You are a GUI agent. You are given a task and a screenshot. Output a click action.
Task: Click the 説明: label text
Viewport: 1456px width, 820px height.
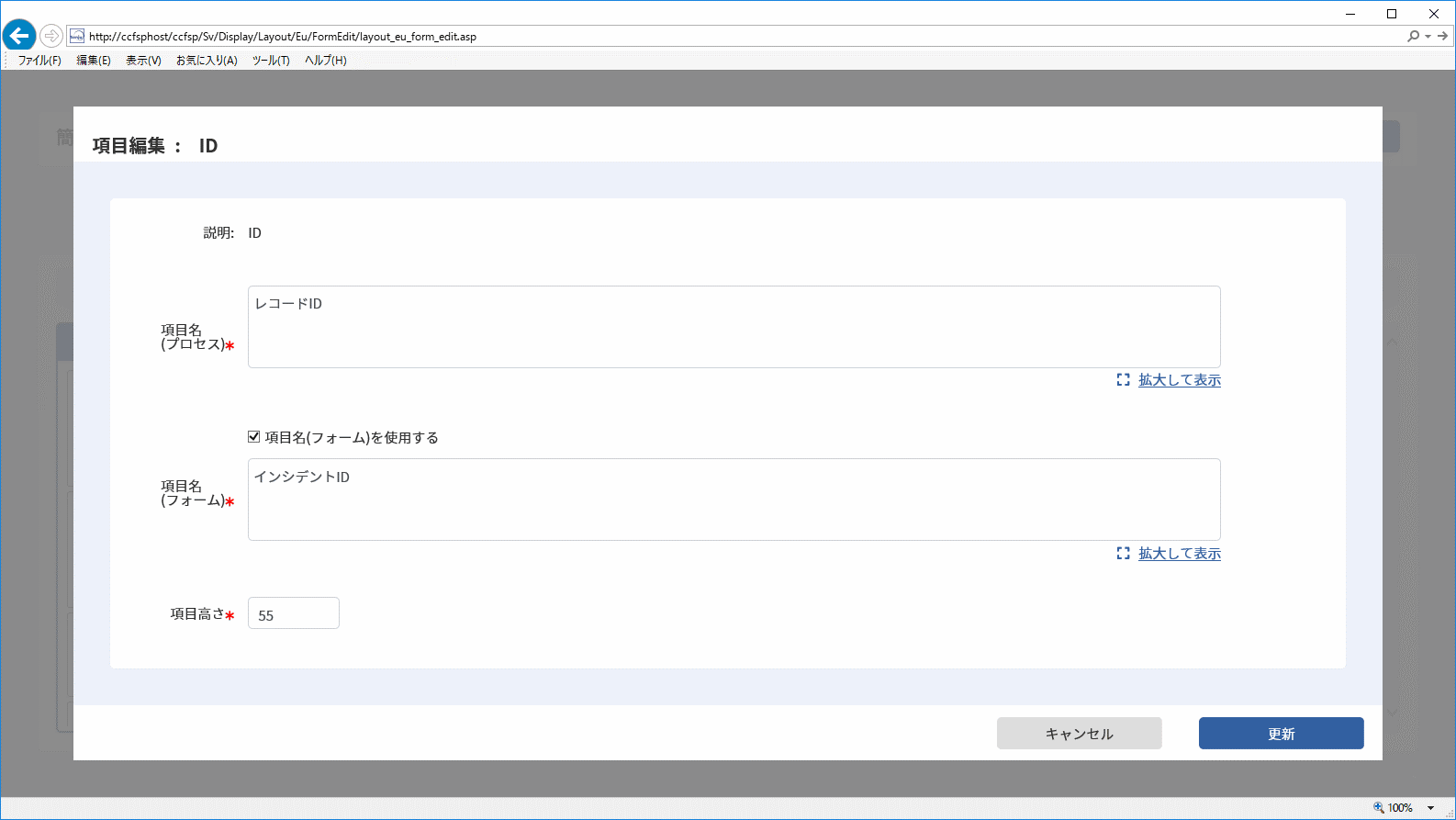(x=218, y=233)
